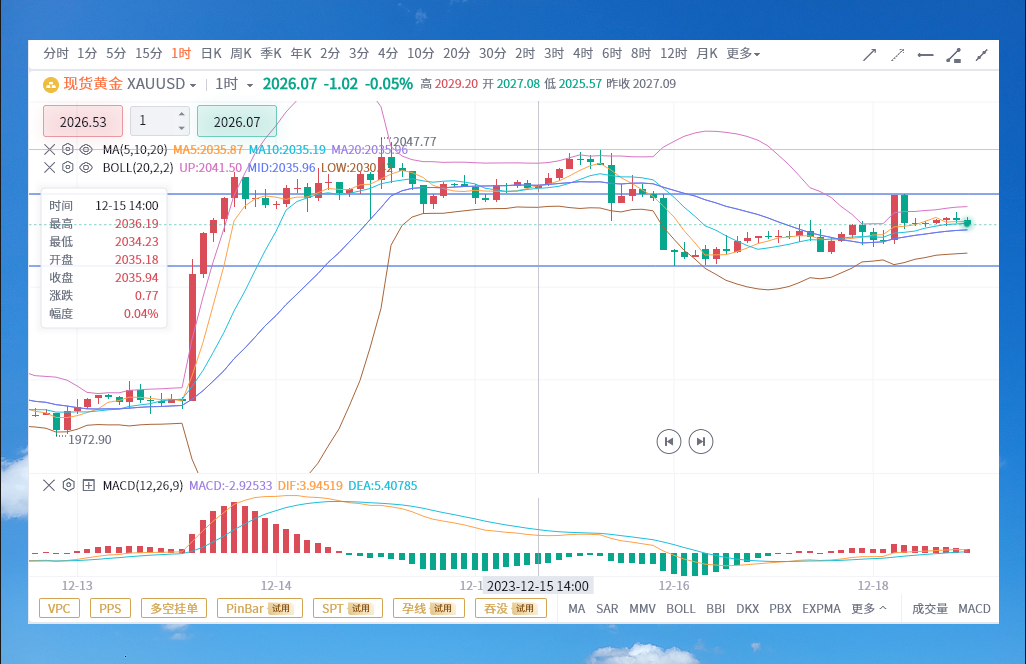This screenshot has width=1026, height=664.
Task: Switch to the 日K timeframe tab
Action: tap(211, 54)
